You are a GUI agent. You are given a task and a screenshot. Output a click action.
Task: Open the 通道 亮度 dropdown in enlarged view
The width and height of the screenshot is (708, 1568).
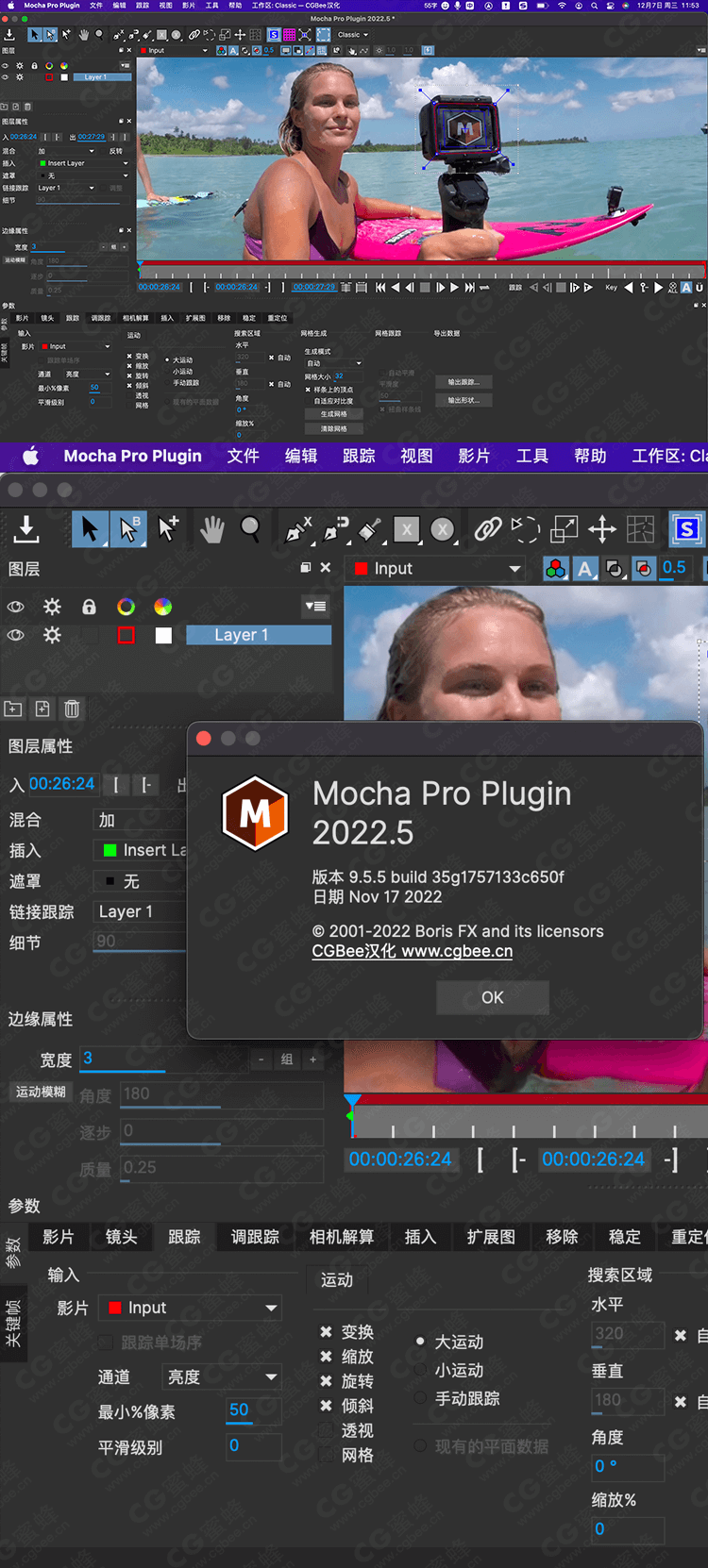tap(222, 1376)
